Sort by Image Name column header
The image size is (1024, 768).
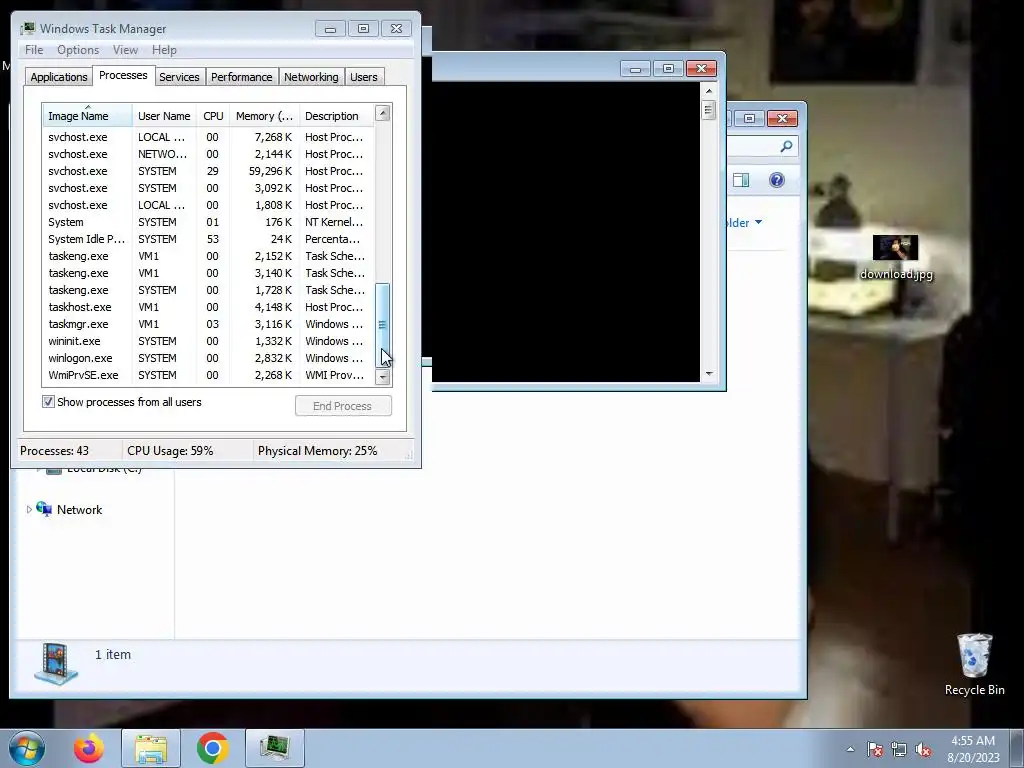(88, 115)
